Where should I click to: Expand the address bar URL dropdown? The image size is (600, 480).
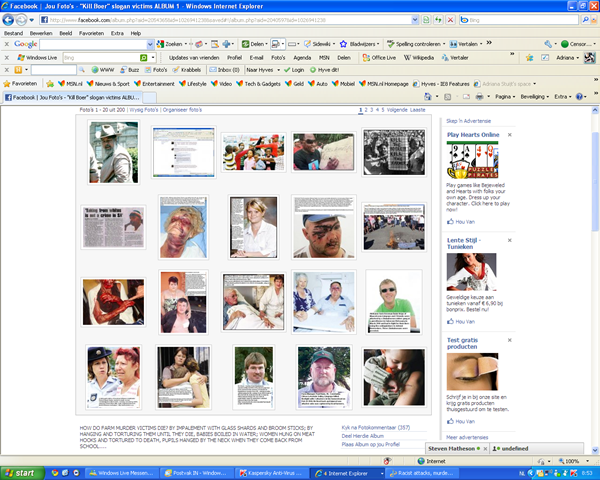click(415, 20)
